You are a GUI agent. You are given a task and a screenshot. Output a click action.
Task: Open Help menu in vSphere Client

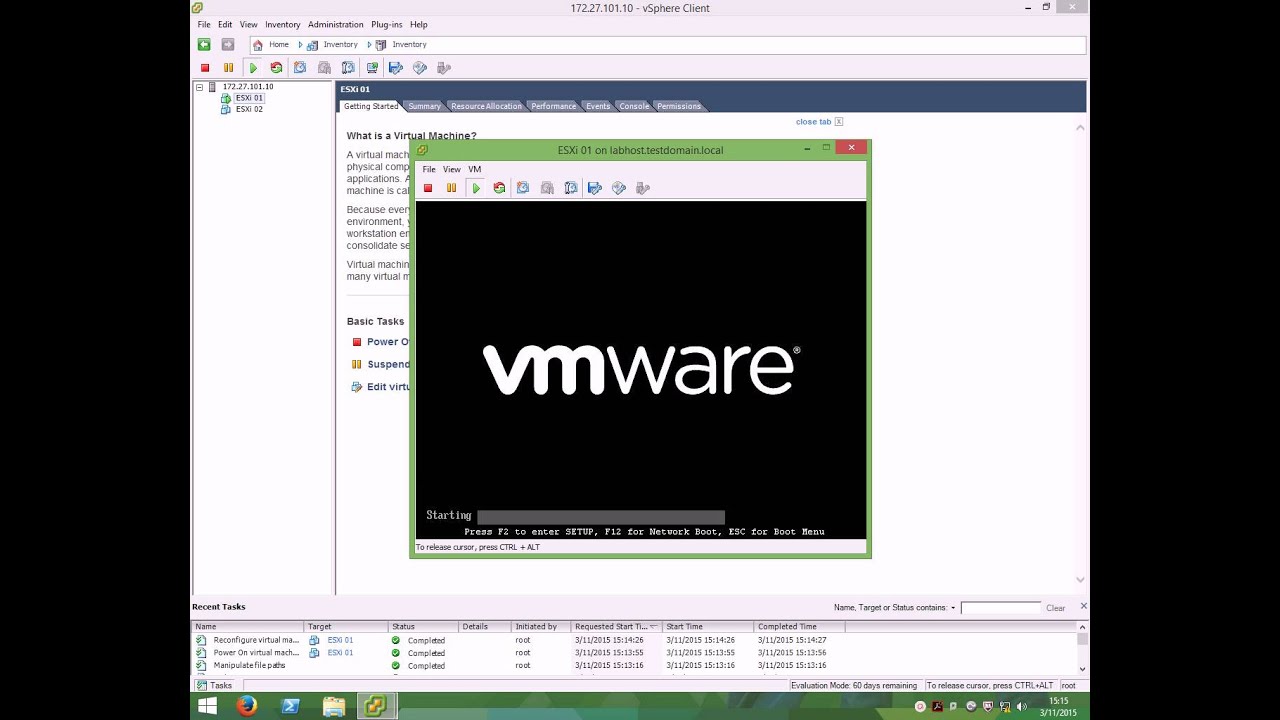419,24
